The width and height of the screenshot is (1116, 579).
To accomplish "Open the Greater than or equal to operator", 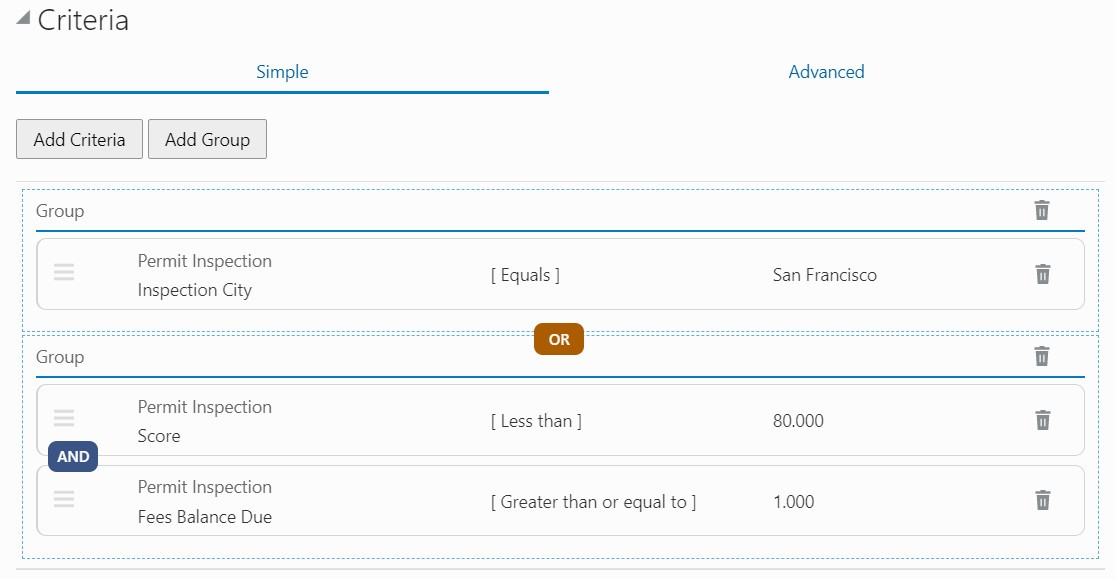I will (x=593, y=502).
